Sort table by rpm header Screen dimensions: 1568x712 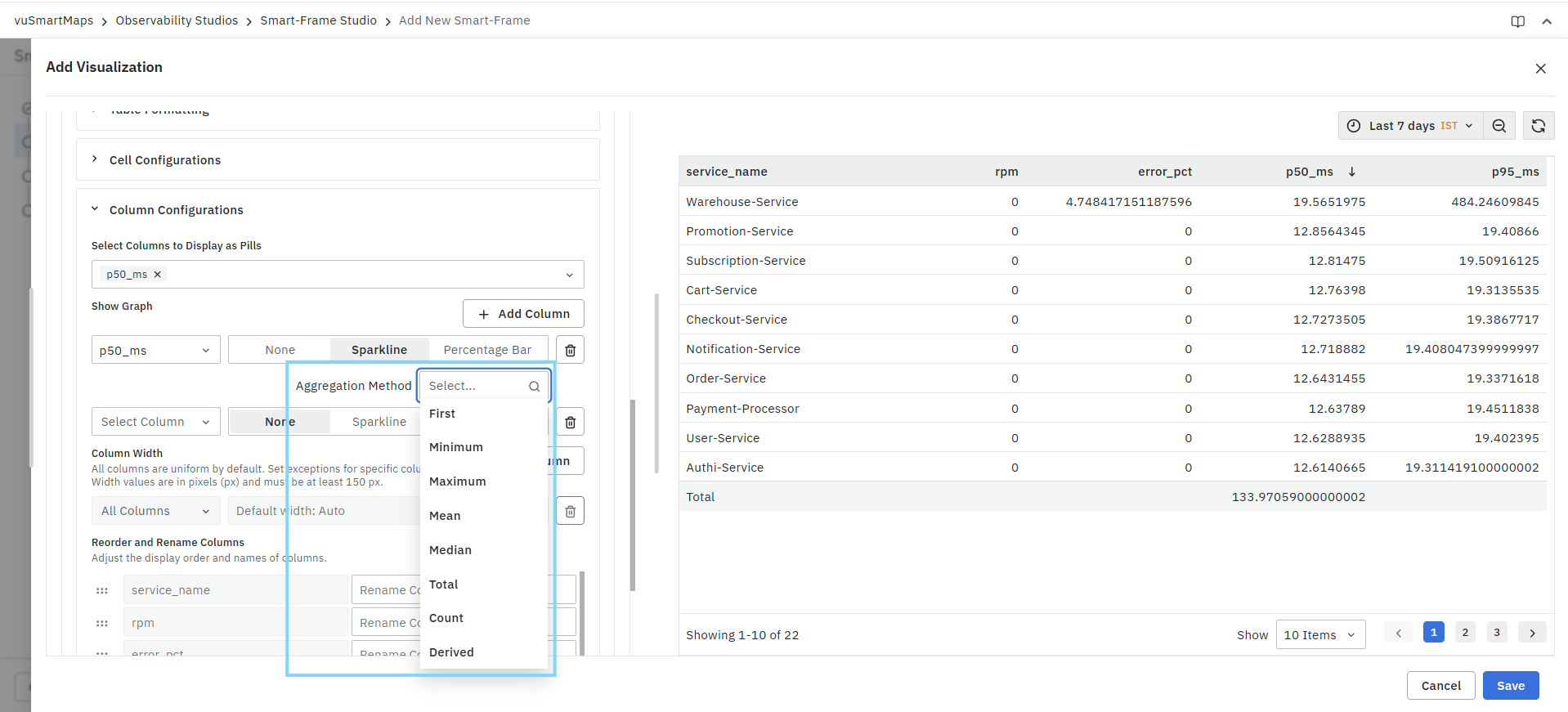coord(1006,172)
